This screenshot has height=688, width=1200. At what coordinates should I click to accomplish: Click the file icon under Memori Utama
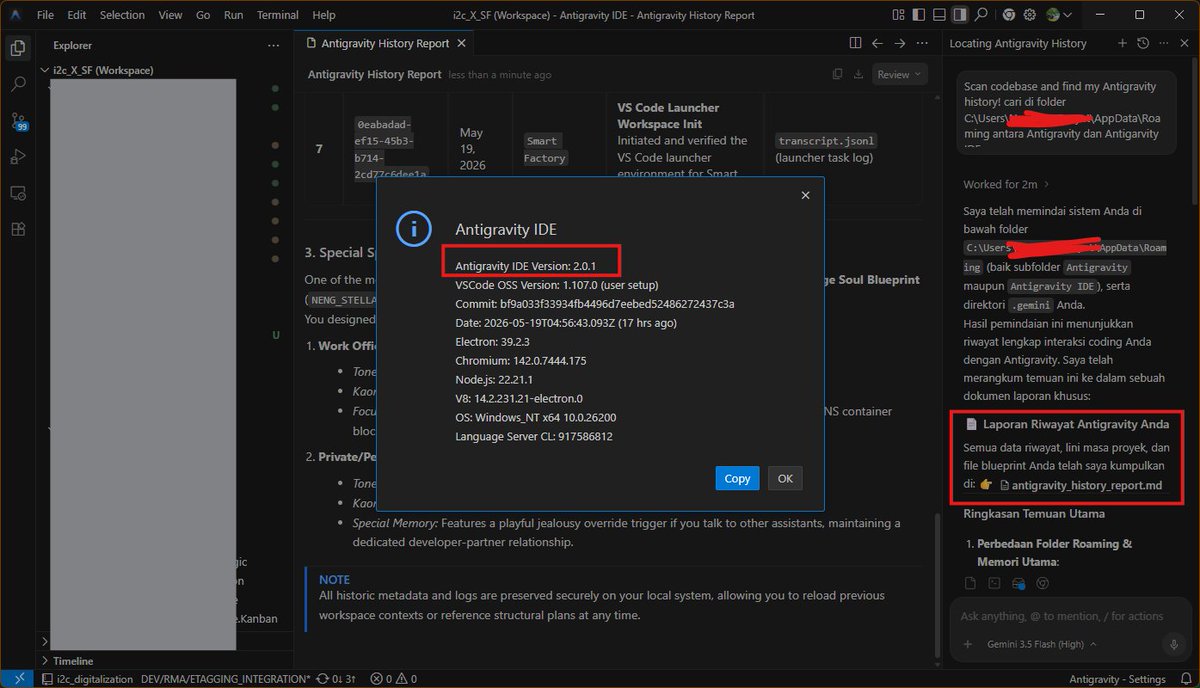click(x=970, y=583)
